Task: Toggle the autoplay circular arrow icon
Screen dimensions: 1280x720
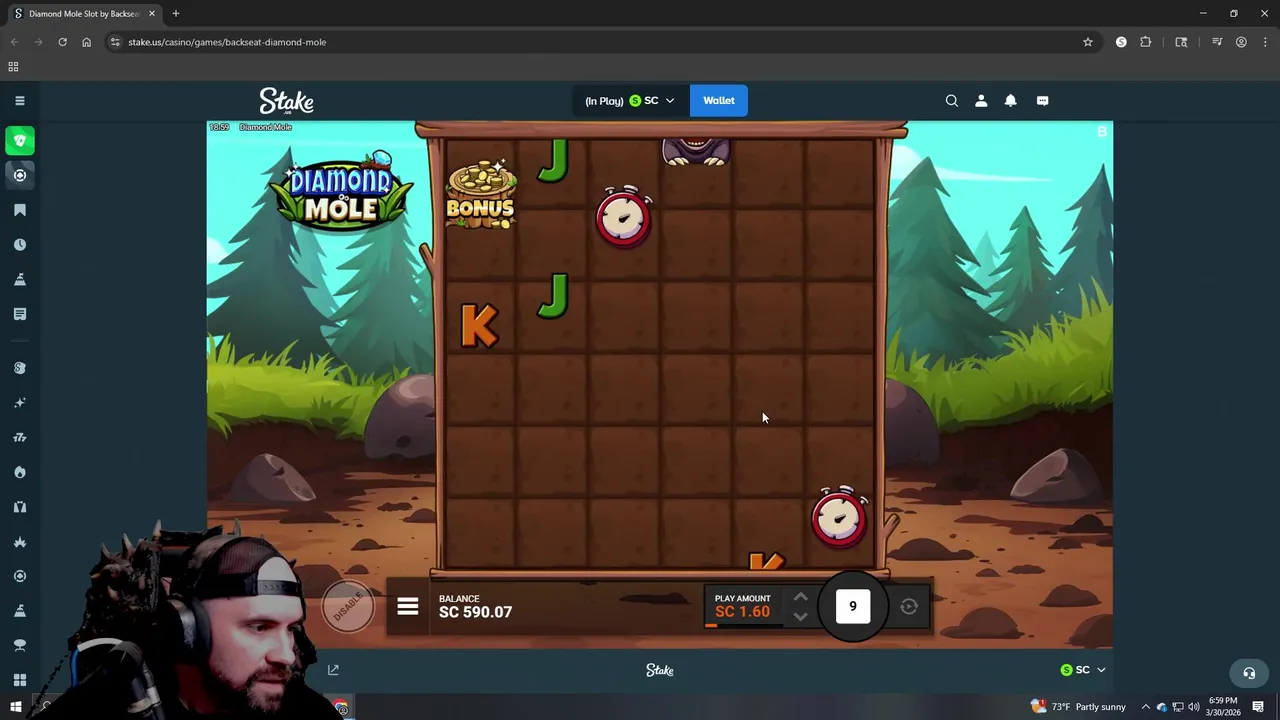Action: [909, 606]
